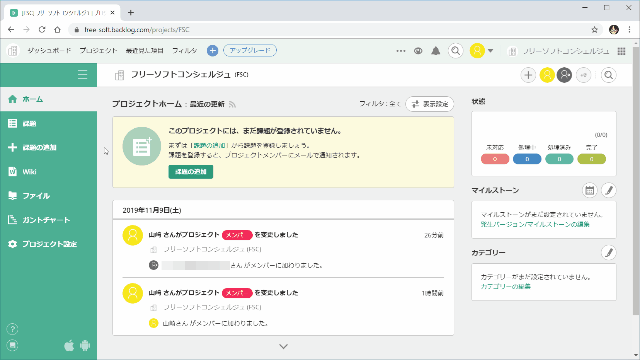
Task: Open milestone calendar icon
Action: point(589,190)
